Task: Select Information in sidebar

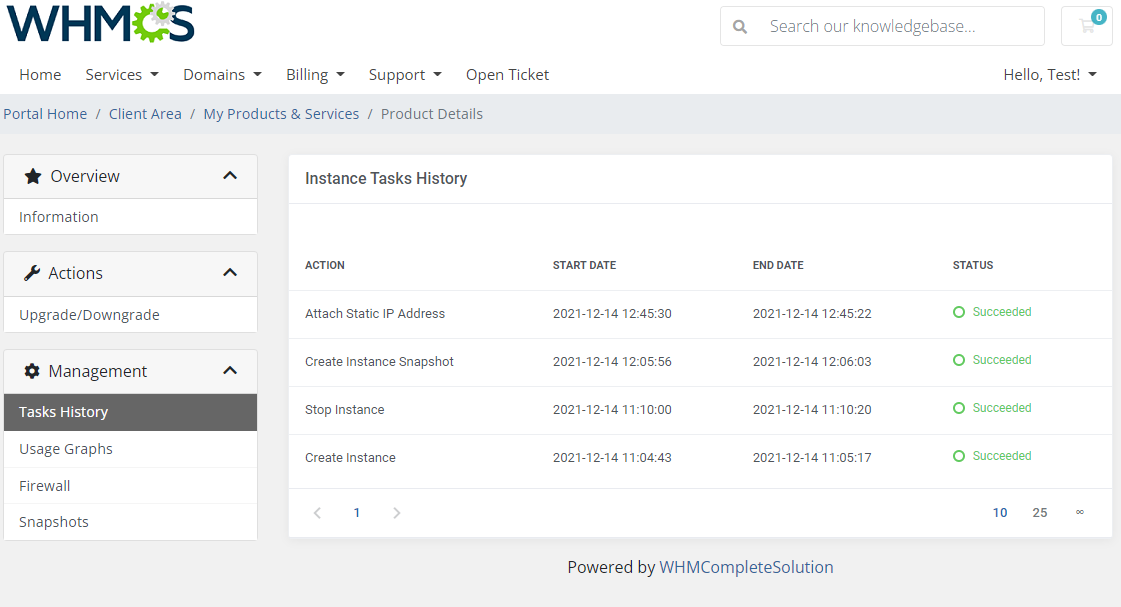Action: pos(130,217)
